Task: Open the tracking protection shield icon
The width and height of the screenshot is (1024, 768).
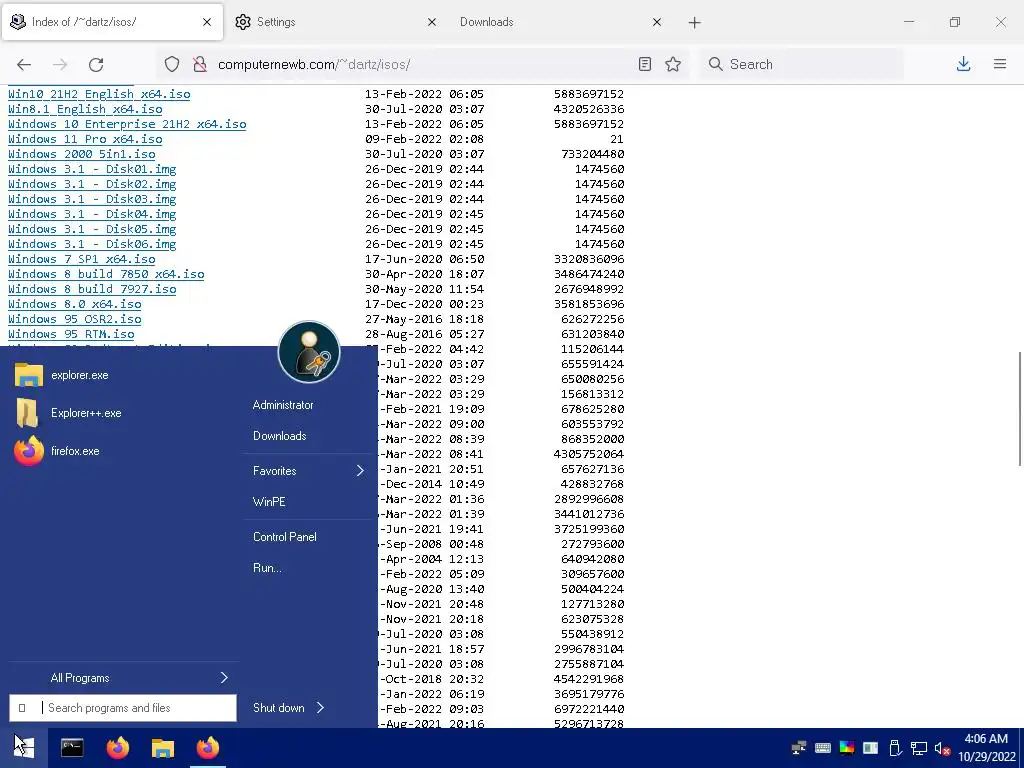Action: tap(172, 64)
